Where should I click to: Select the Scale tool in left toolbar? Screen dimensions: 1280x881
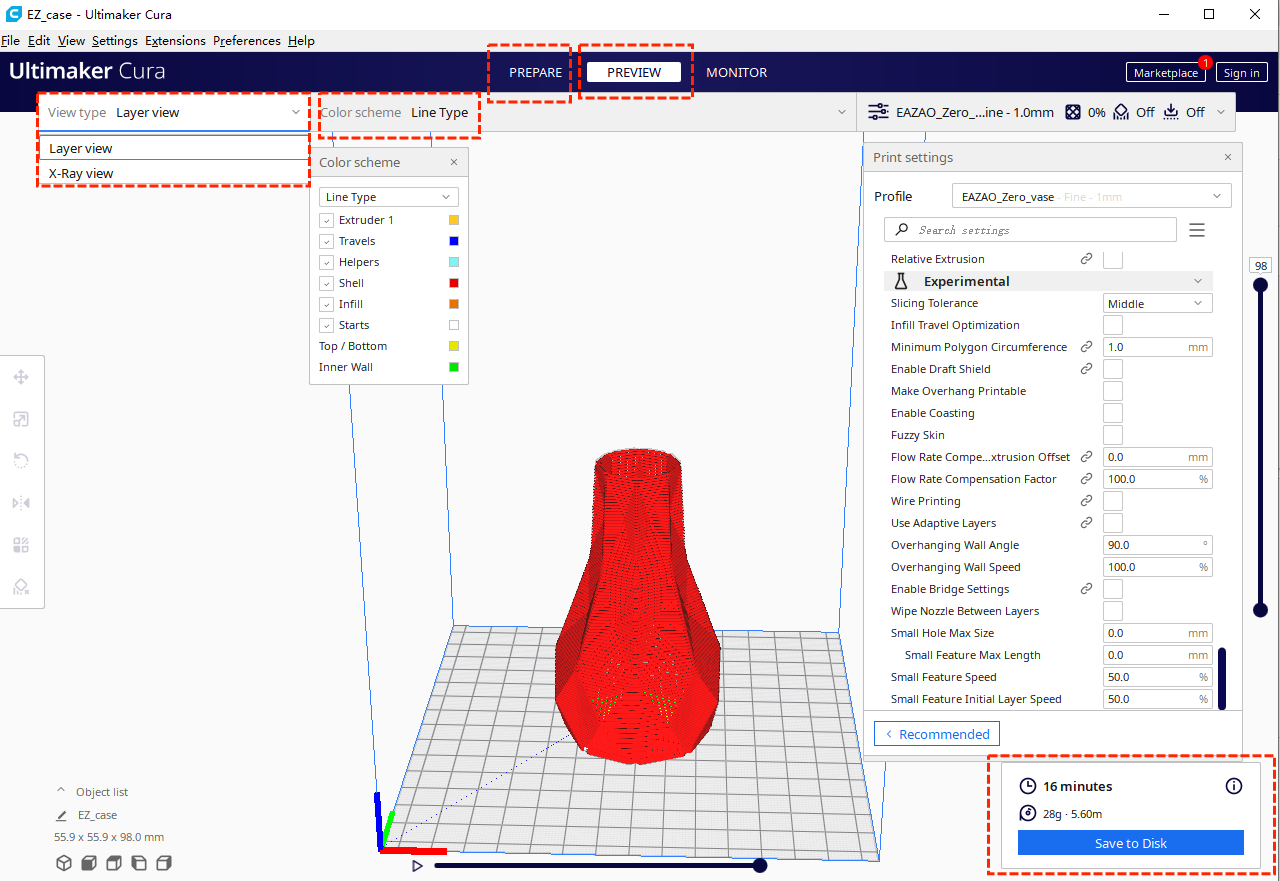(x=20, y=419)
